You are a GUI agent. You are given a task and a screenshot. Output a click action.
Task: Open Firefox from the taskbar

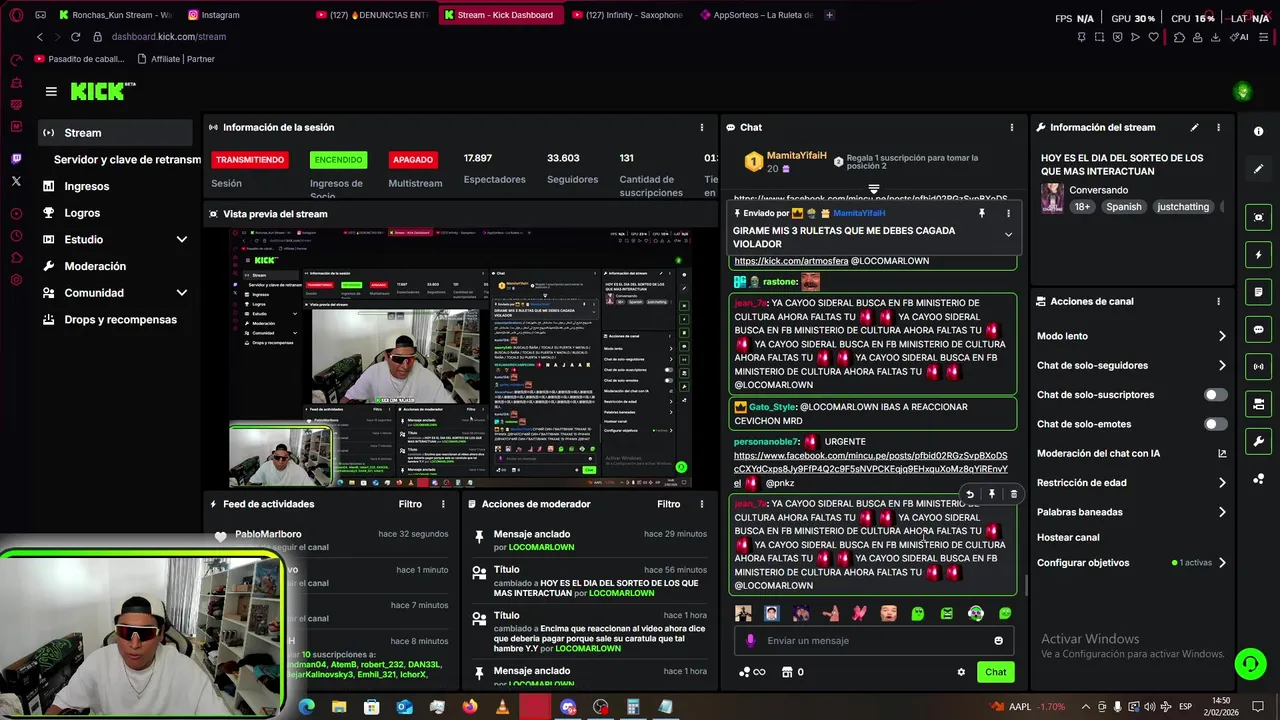[x=470, y=707]
